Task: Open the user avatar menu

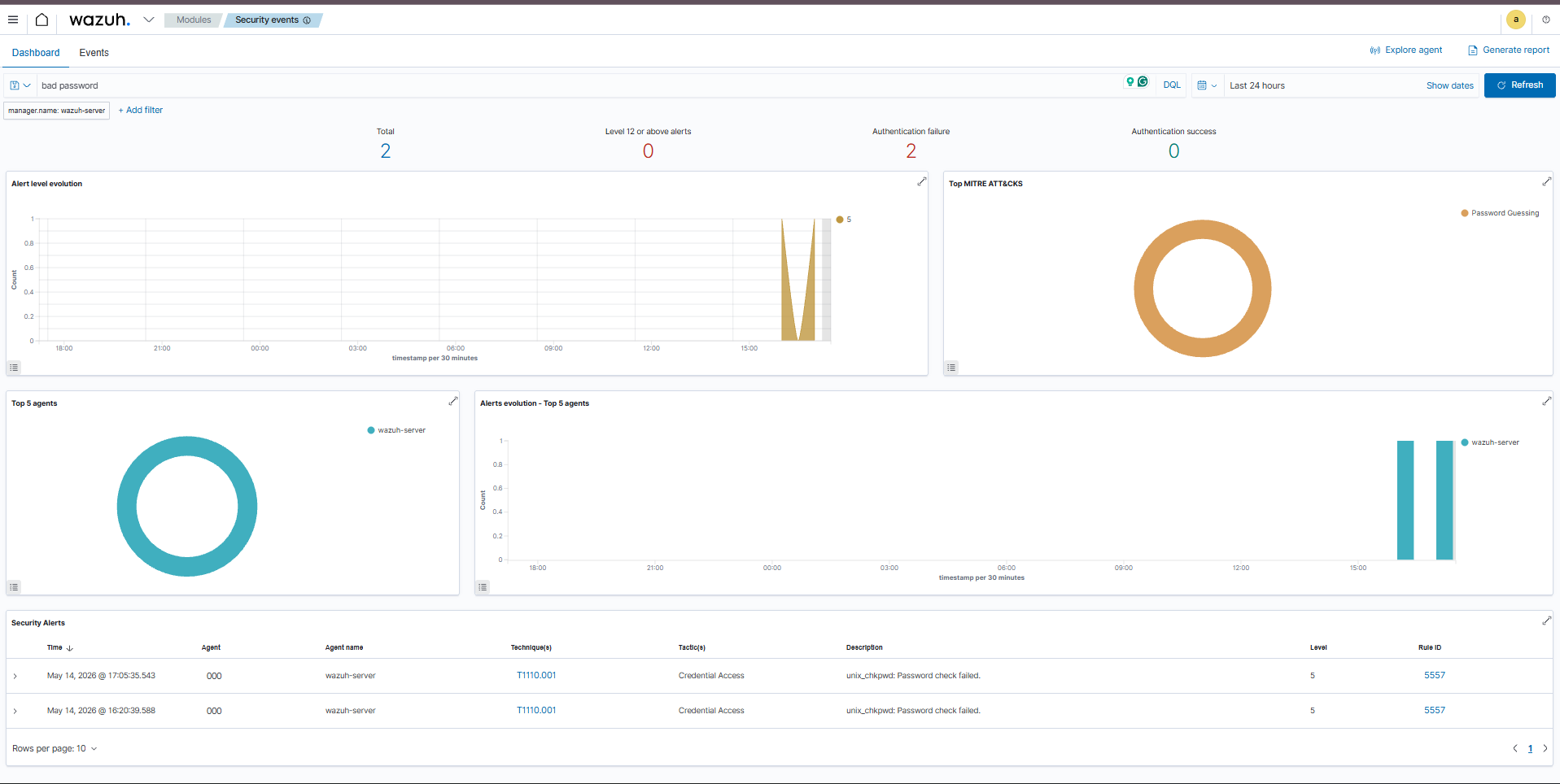Action: (1515, 20)
